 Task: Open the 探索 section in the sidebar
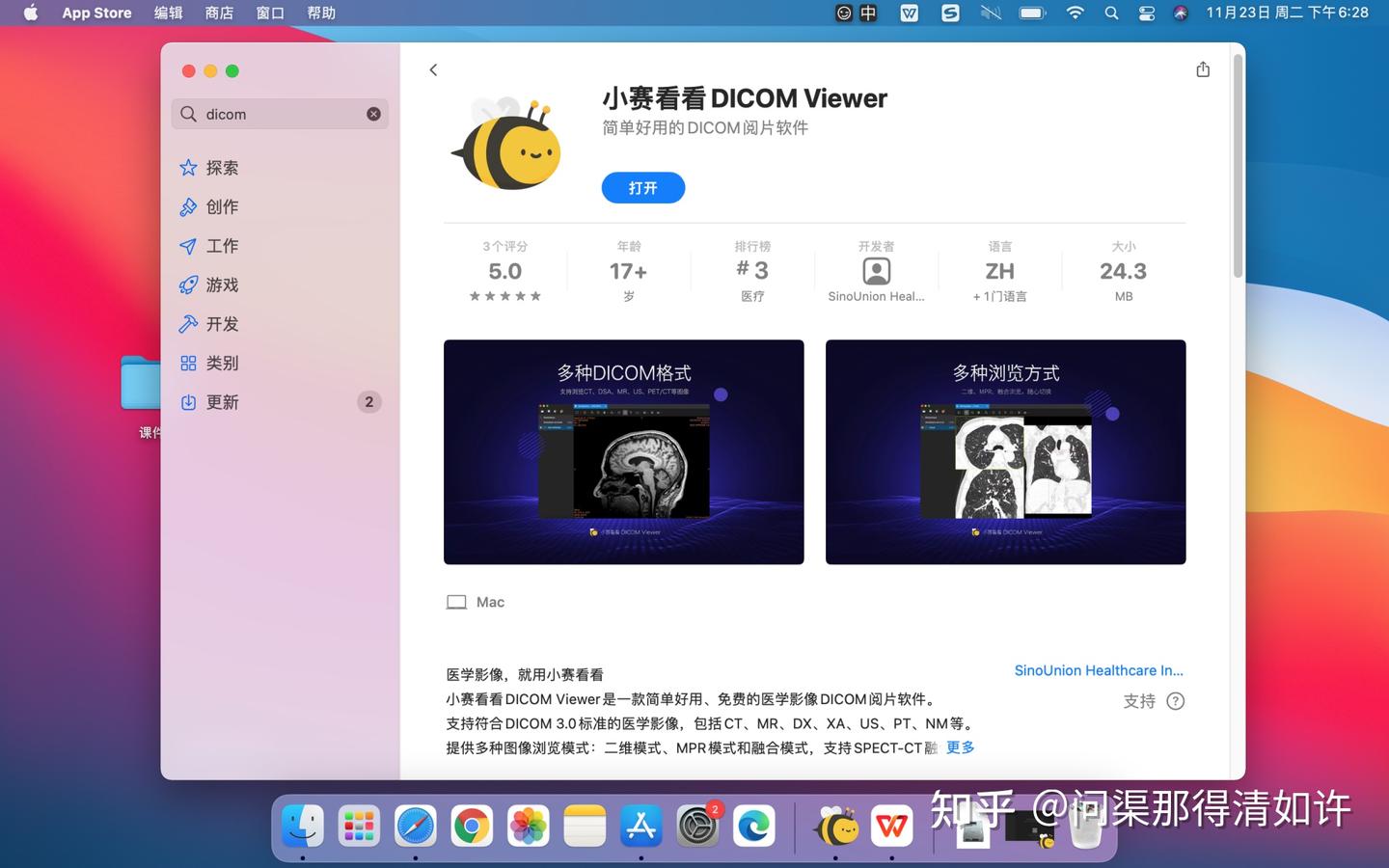[x=222, y=167]
